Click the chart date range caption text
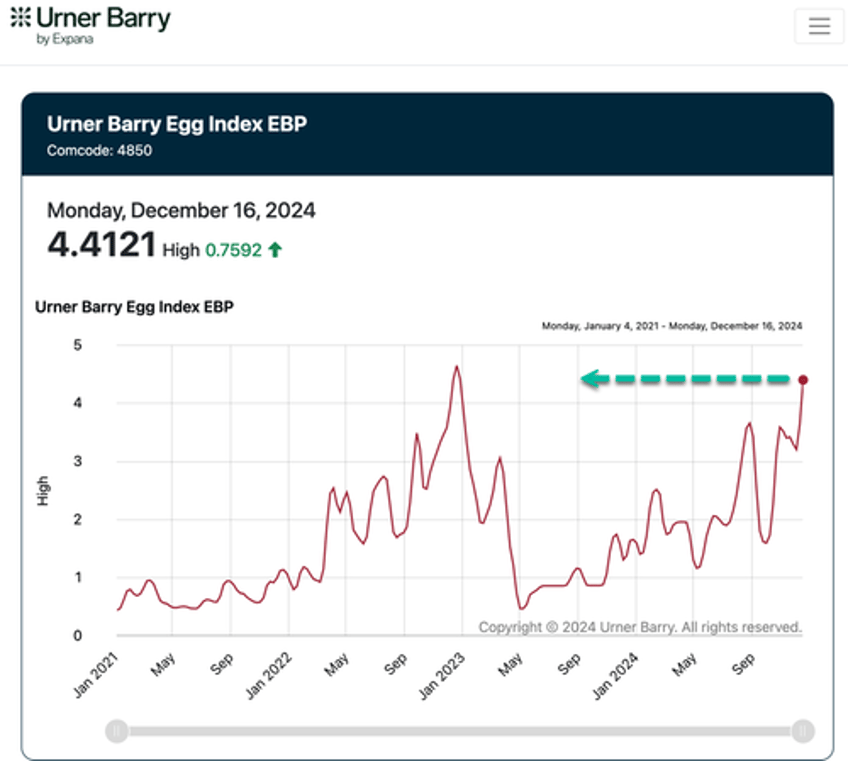Viewport: 848px width, 761px height. tap(672, 326)
